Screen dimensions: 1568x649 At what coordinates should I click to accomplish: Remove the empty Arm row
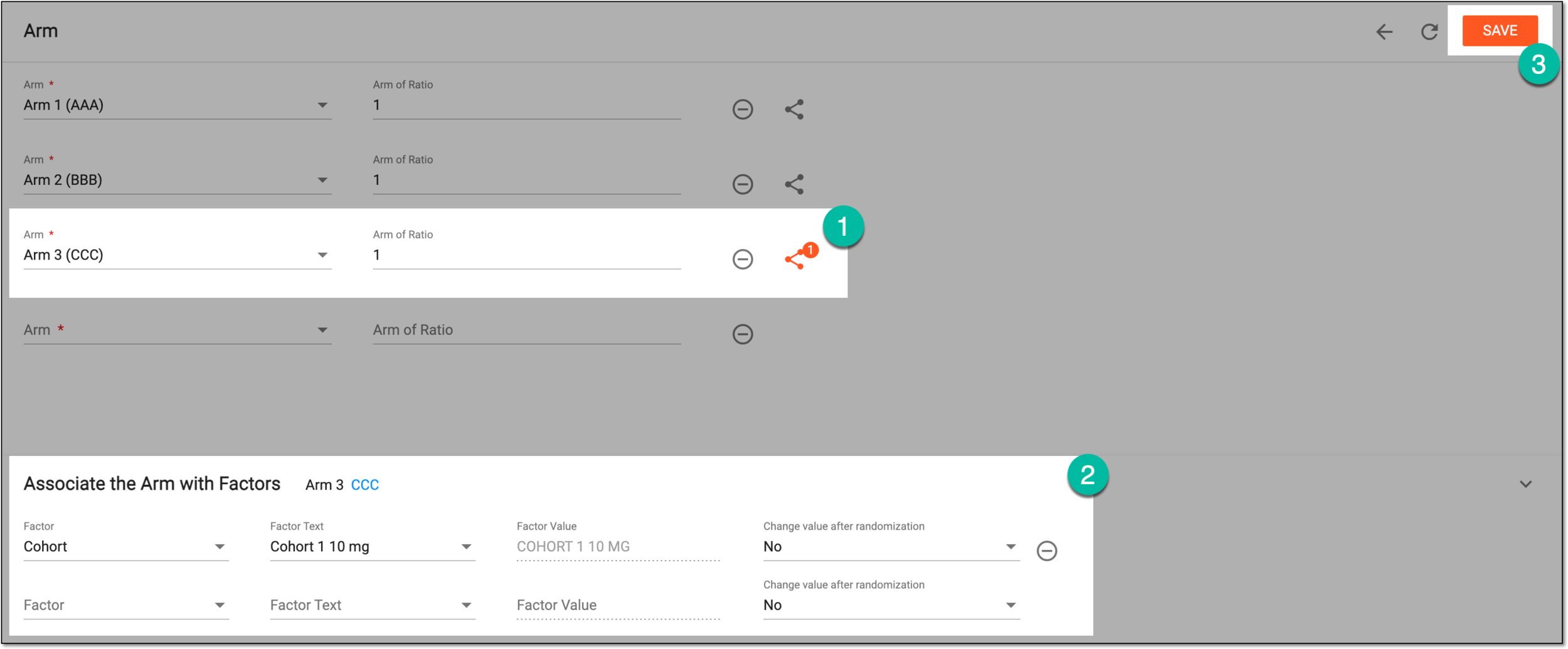pyautogui.click(x=743, y=334)
